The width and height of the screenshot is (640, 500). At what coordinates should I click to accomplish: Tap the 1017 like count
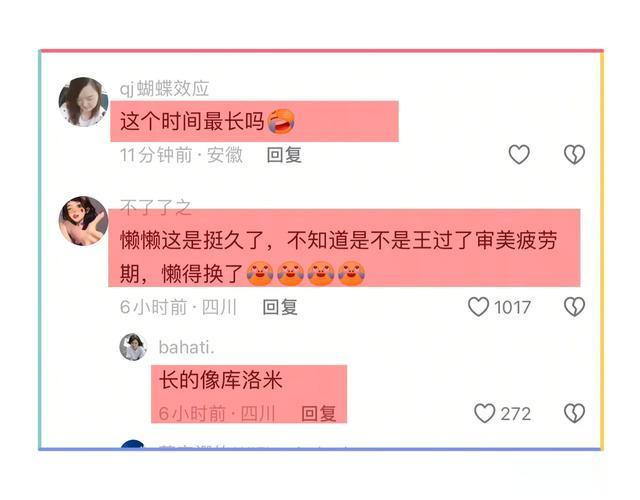point(512,307)
